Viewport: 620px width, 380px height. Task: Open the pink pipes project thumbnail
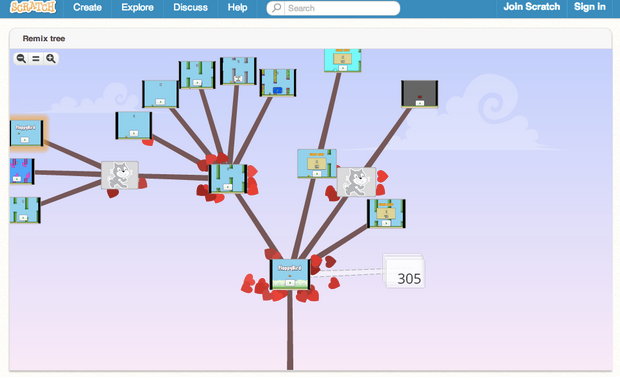tap(22, 171)
